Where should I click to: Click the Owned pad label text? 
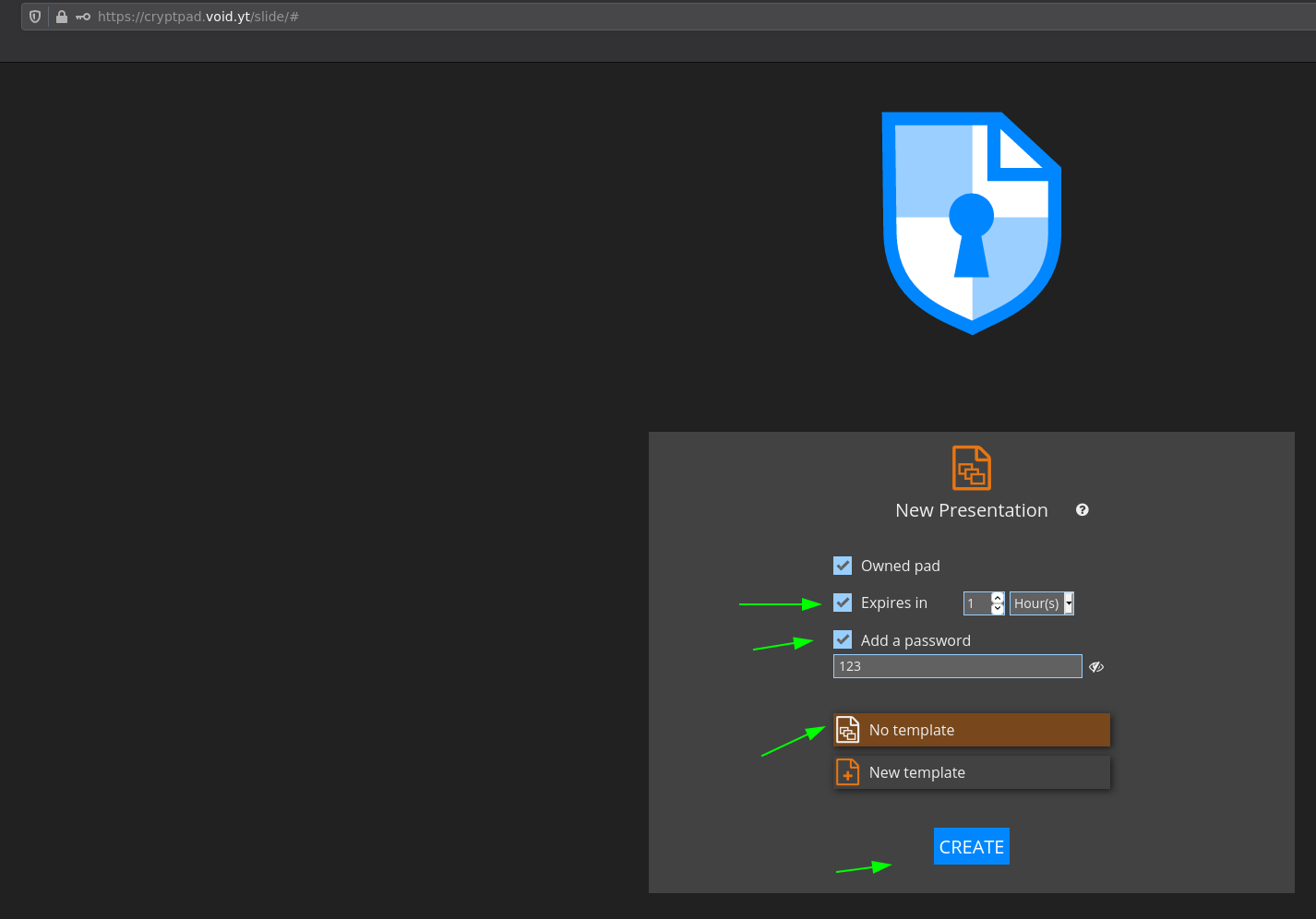901,566
